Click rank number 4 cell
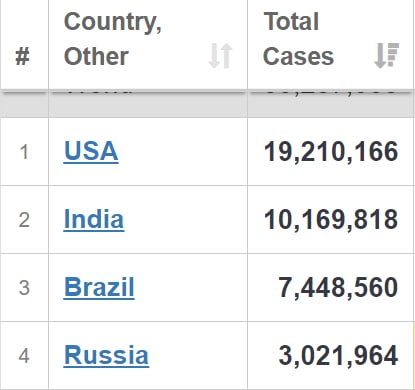Screen dimensions: 415x390 pos(24,356)
